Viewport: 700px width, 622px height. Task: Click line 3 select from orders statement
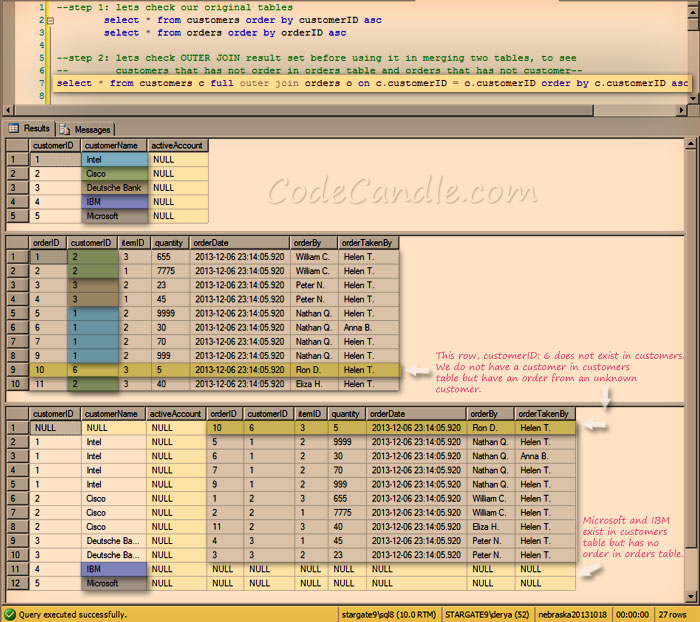click(x=225, y=33)
